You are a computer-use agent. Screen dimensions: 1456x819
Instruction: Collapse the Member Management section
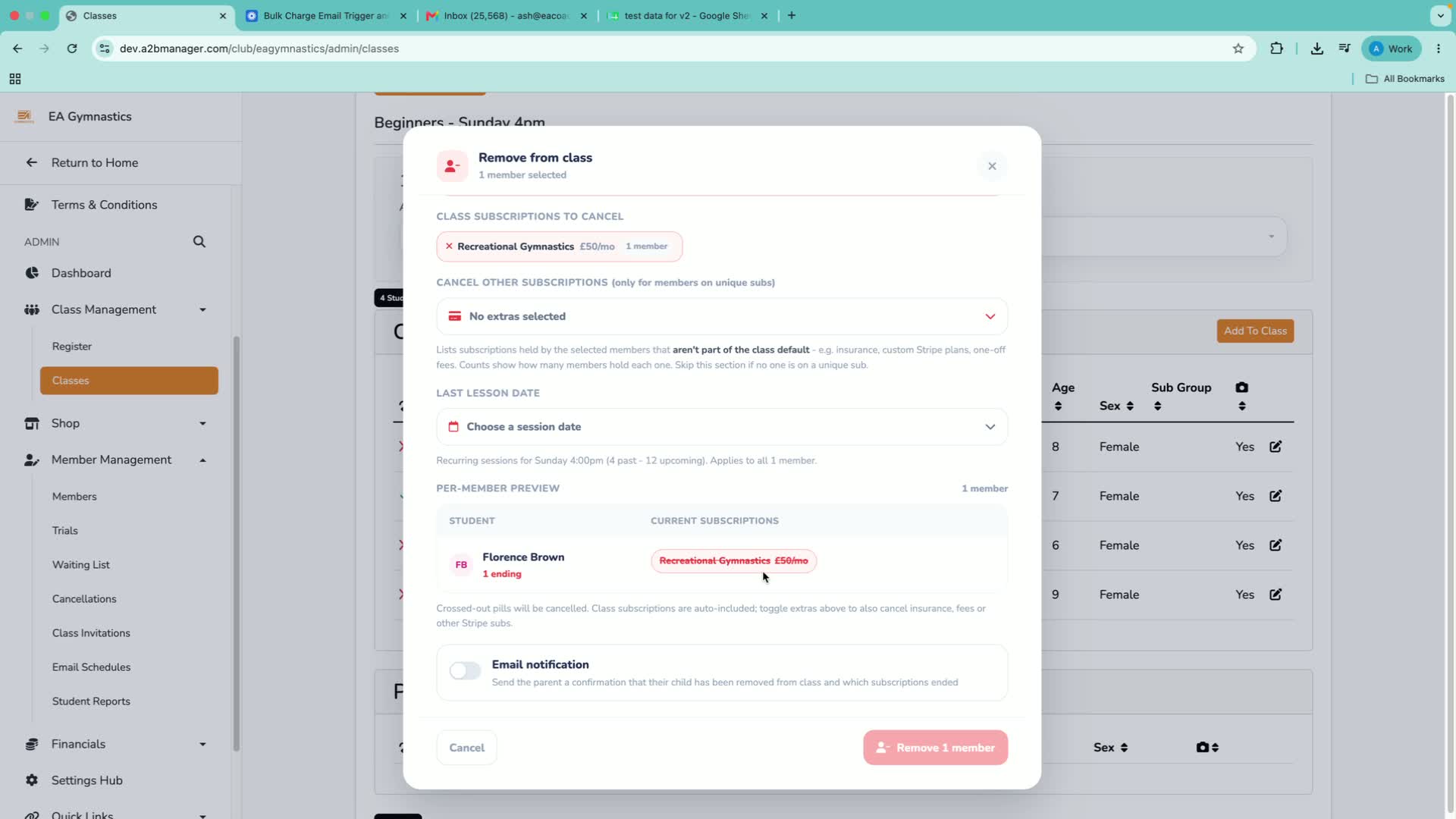point(202,460)
